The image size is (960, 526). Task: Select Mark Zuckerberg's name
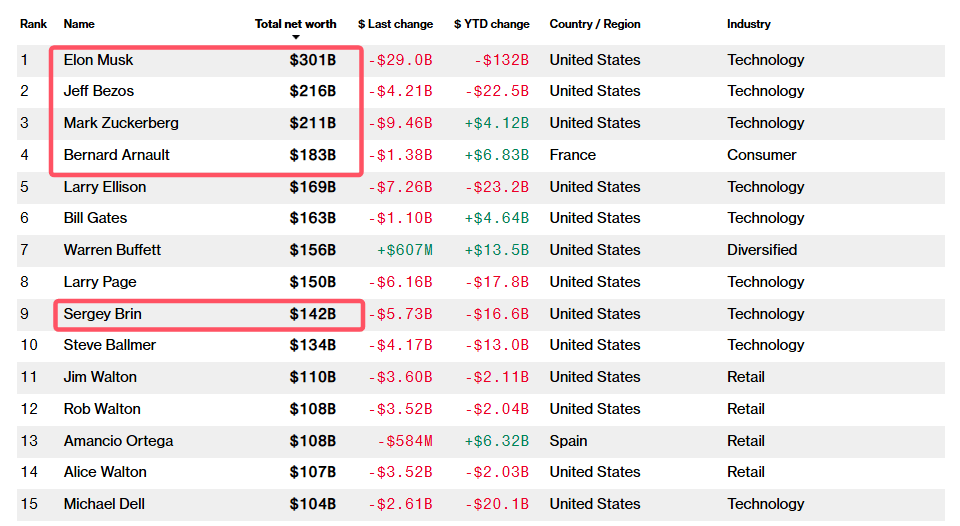[x=121, y=123]
